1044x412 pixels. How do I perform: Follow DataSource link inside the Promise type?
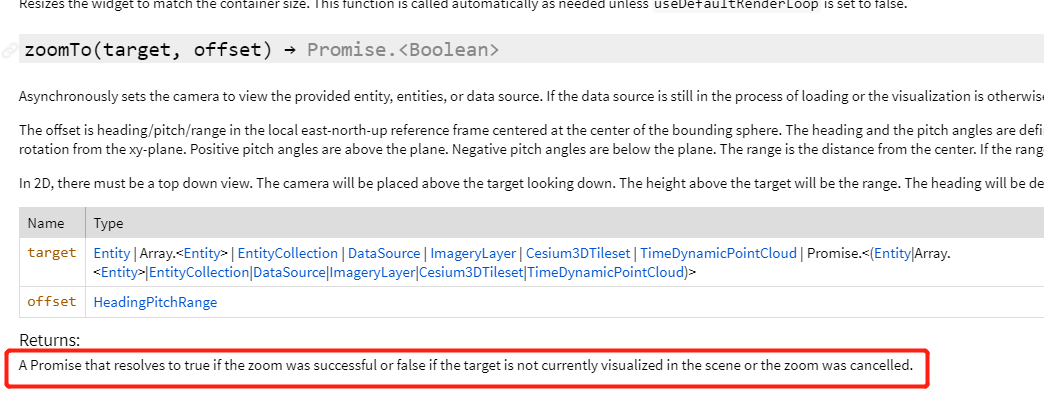[x=289, y=272]
